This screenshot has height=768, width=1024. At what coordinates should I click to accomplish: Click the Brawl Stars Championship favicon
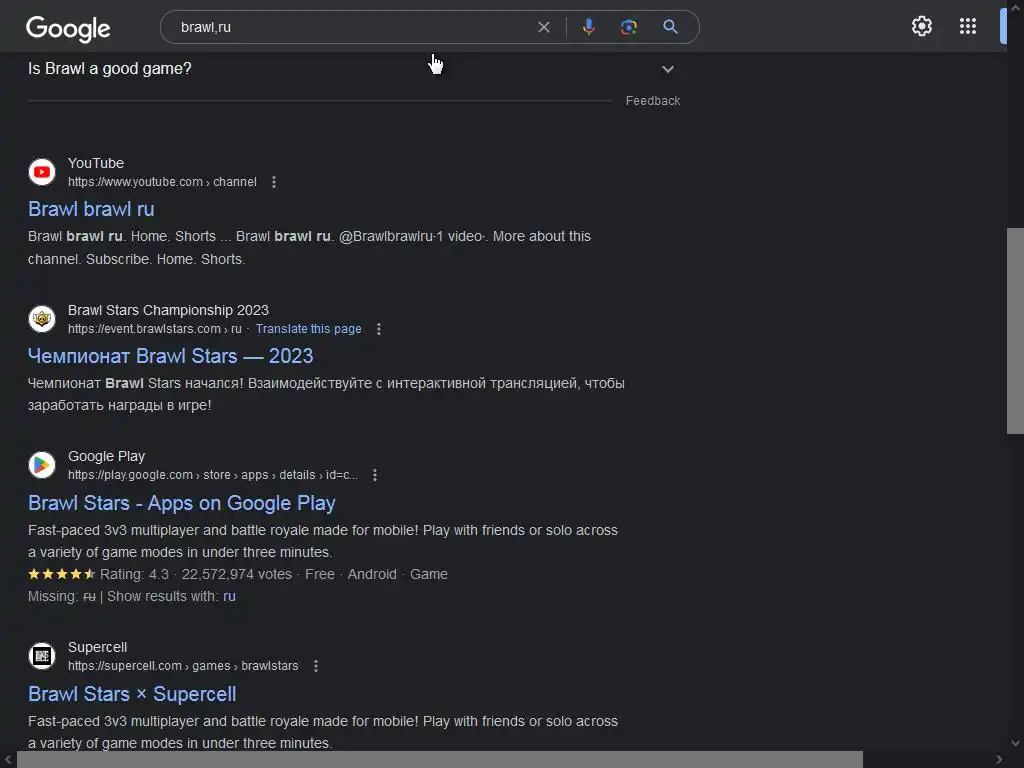(42, 319)
